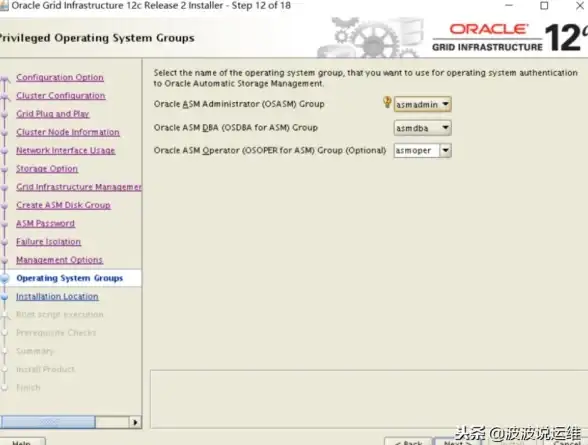This screenshot has width=588, height=445.
Task: Open the asmdba OSDBA group dropdown
Action: click(423, 128)
